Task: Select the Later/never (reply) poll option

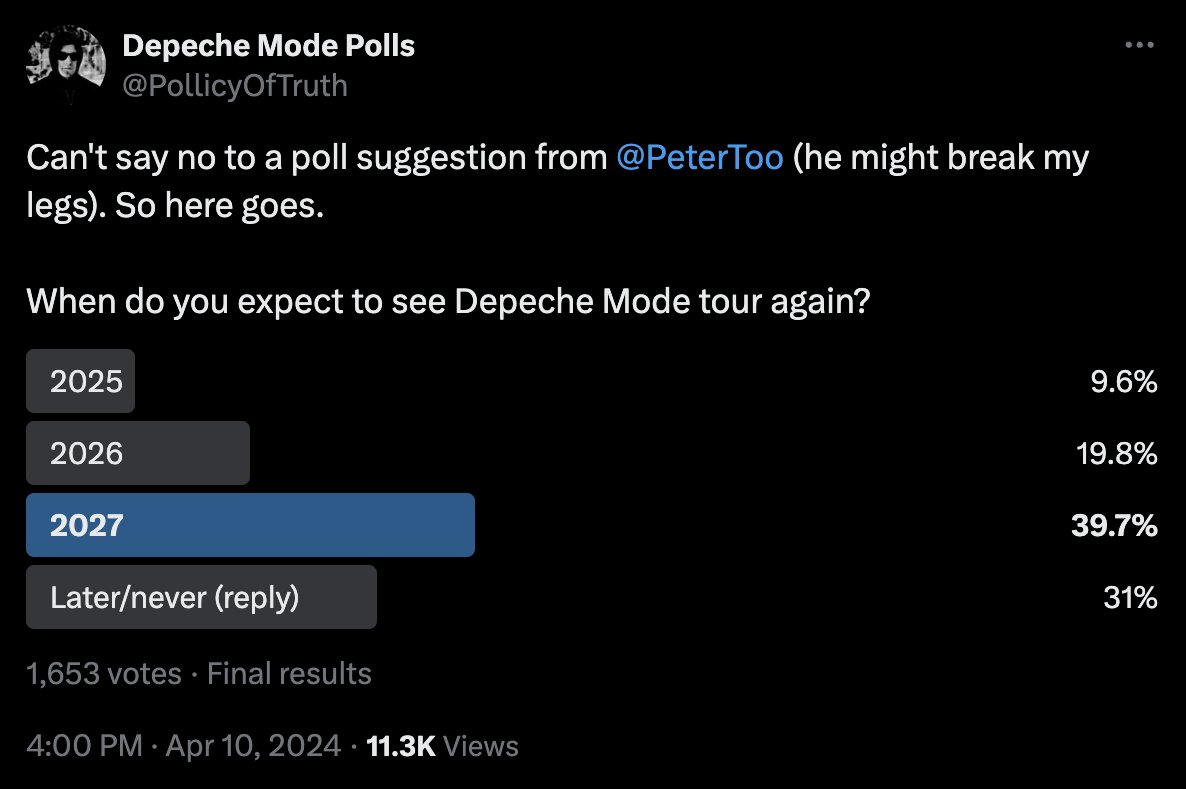Action: tap(201, 597)
